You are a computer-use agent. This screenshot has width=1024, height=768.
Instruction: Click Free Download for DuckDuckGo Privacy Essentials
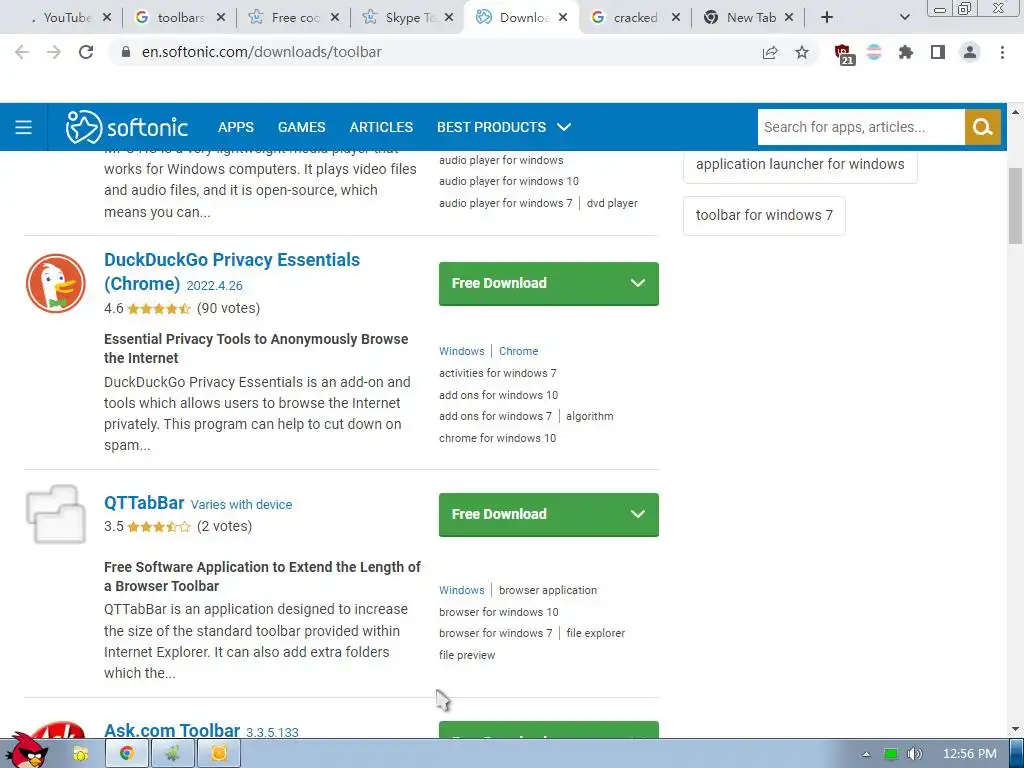point(549,283)
